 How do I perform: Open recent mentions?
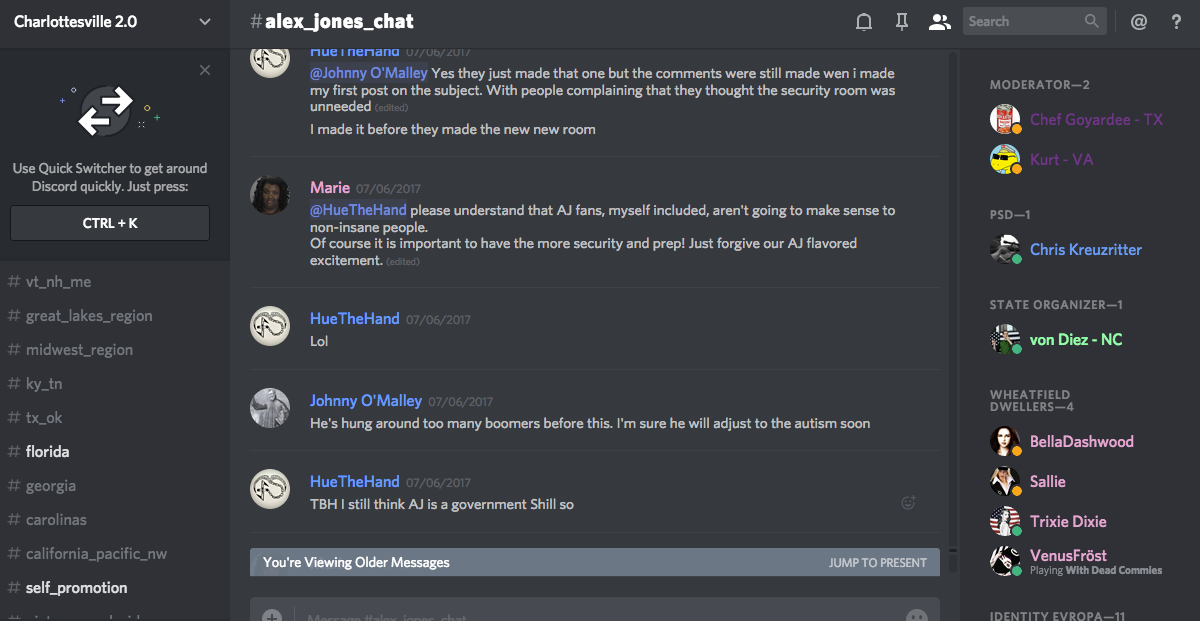1139,21
